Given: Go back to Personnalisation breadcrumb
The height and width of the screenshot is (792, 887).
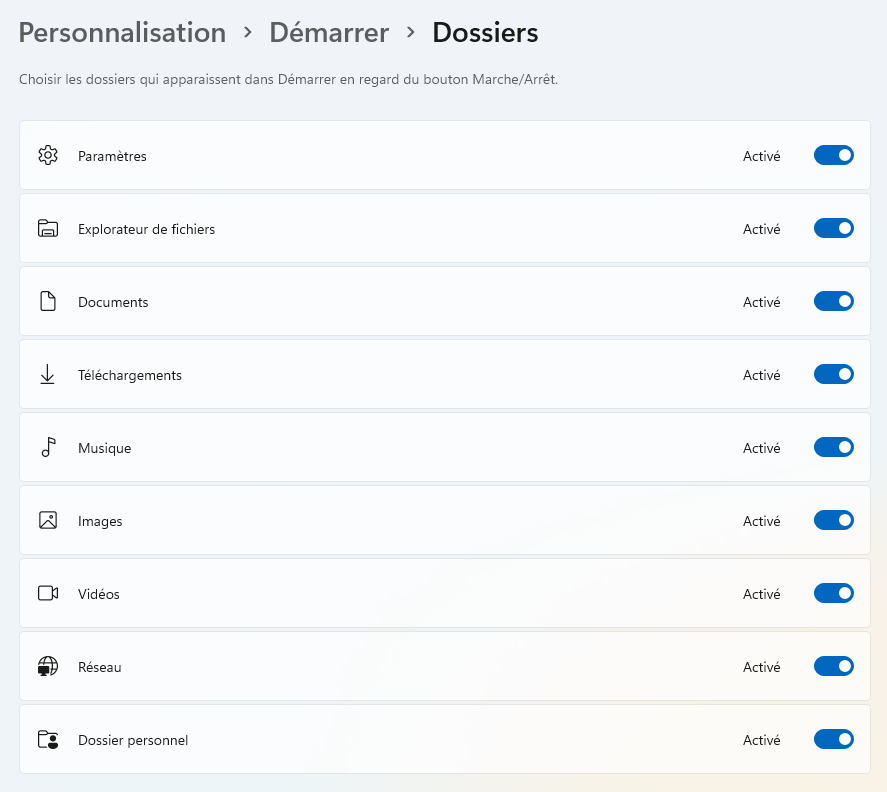Looking at the screenshot, I should (122, 32).
